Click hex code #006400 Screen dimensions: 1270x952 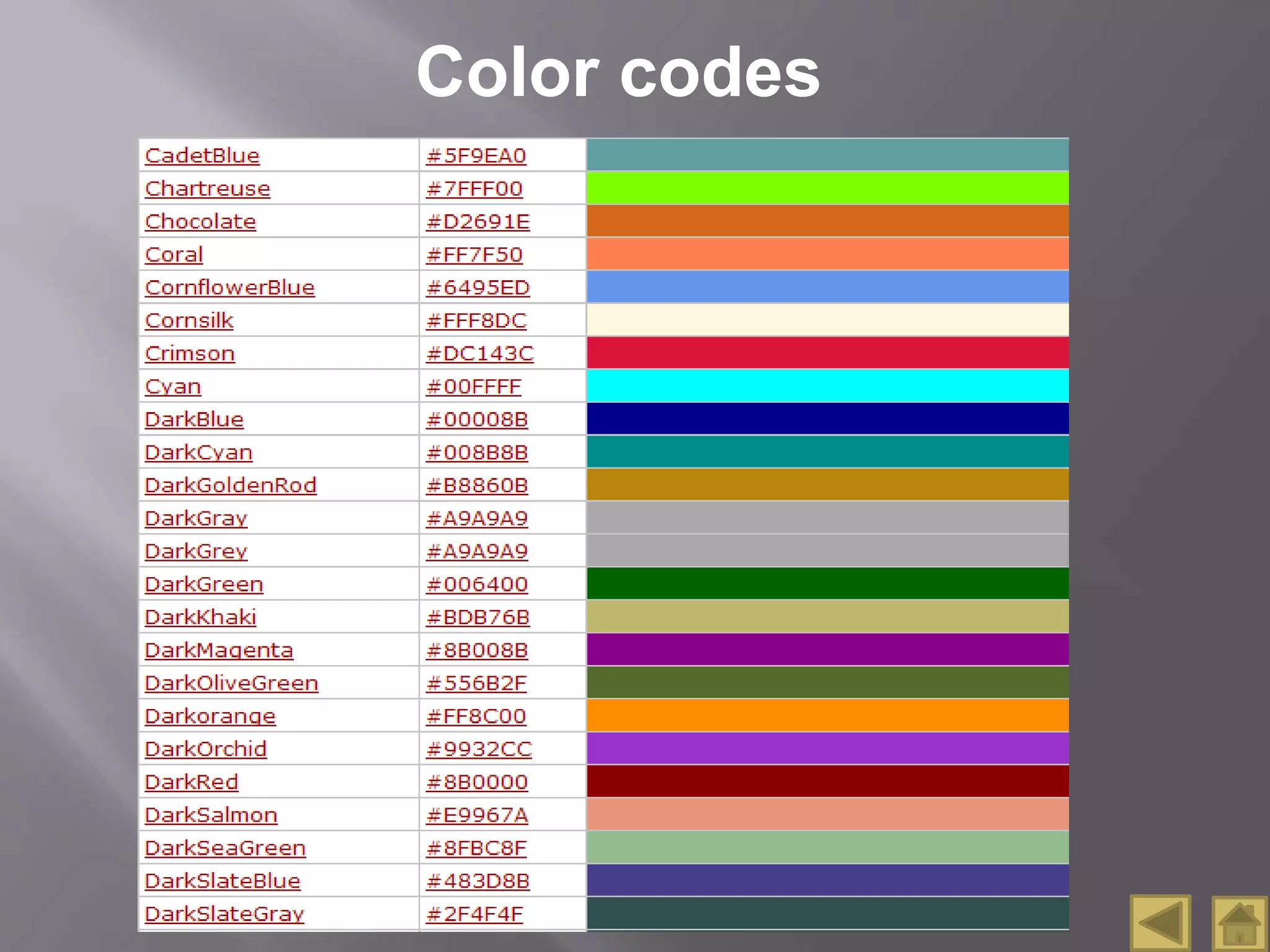(477, 584)
